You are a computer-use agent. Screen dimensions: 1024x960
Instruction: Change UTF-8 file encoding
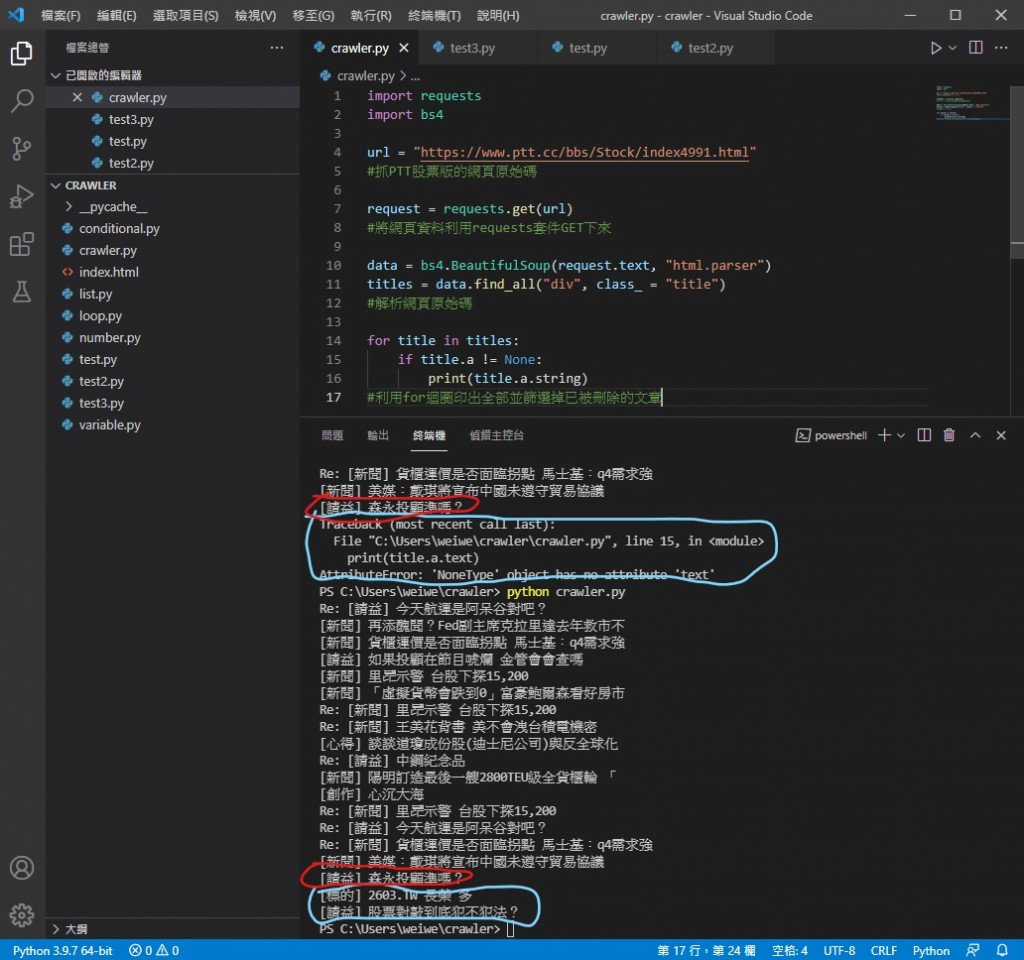839,950
